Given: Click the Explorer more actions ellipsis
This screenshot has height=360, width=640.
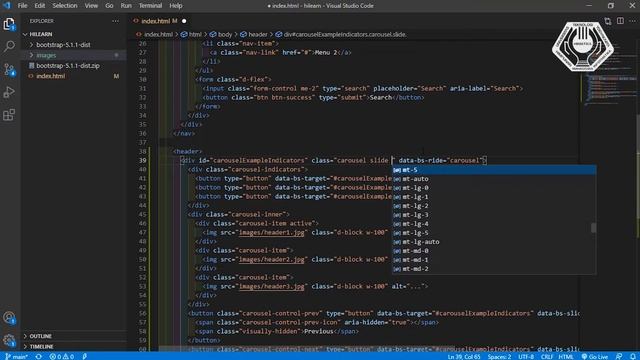Looking at the screenshot, I should [116, 21].
